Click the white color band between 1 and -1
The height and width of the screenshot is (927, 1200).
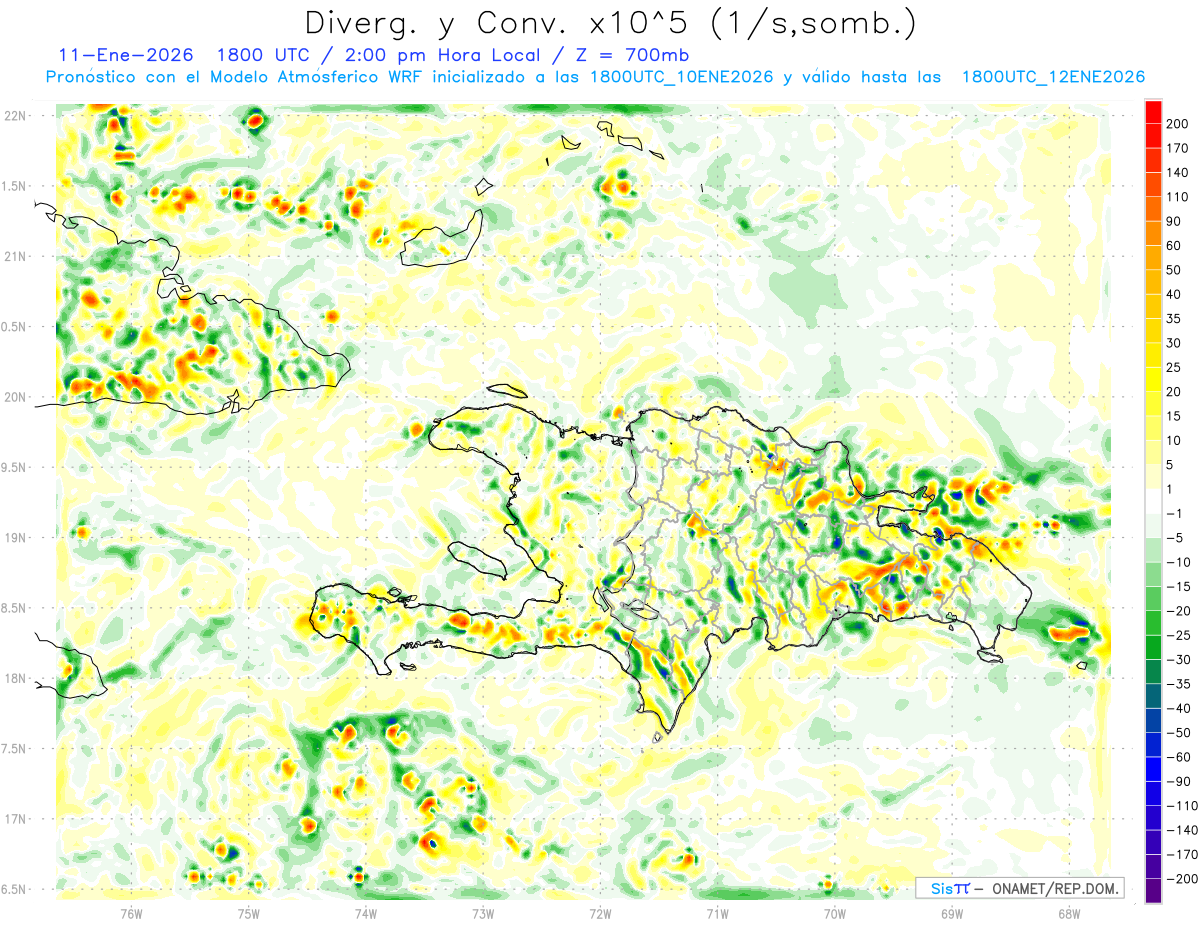coord(1153,501)
